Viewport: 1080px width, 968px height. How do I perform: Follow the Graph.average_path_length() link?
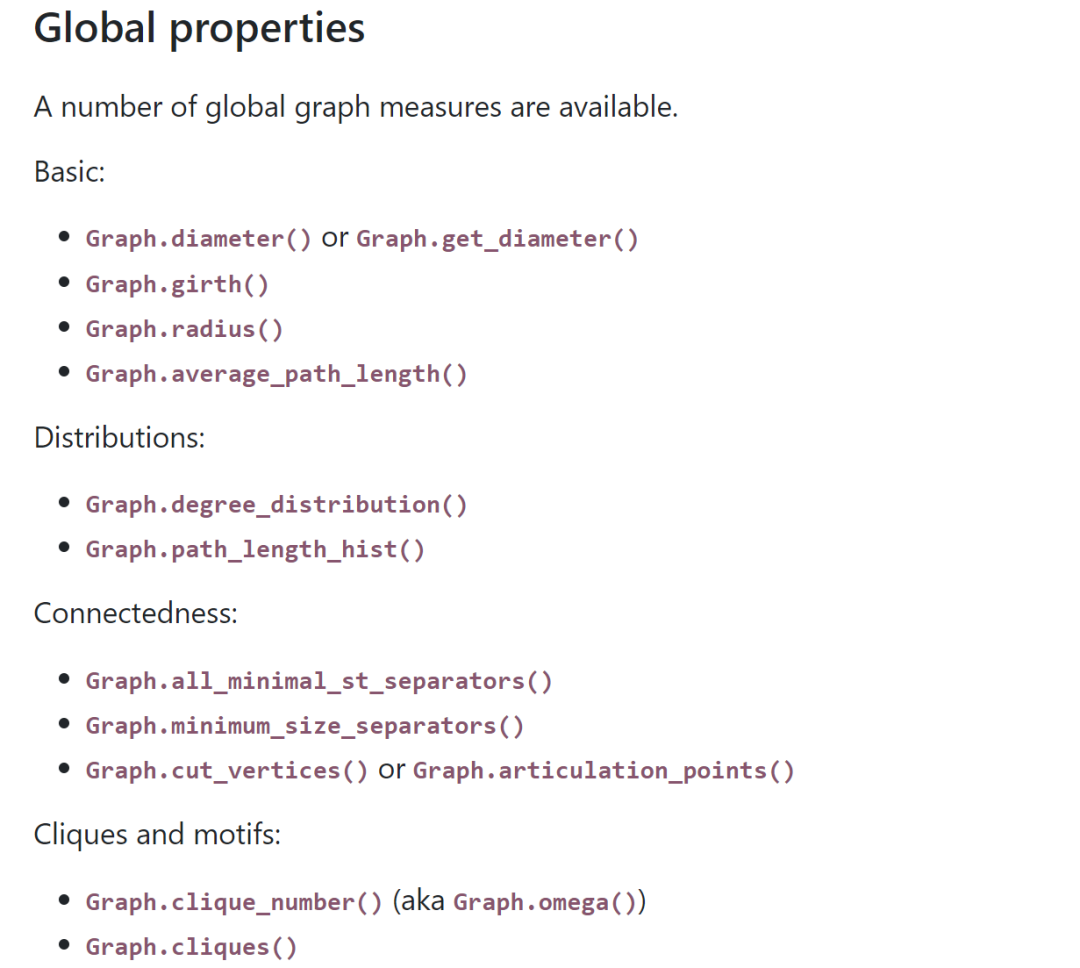[276, 374]
